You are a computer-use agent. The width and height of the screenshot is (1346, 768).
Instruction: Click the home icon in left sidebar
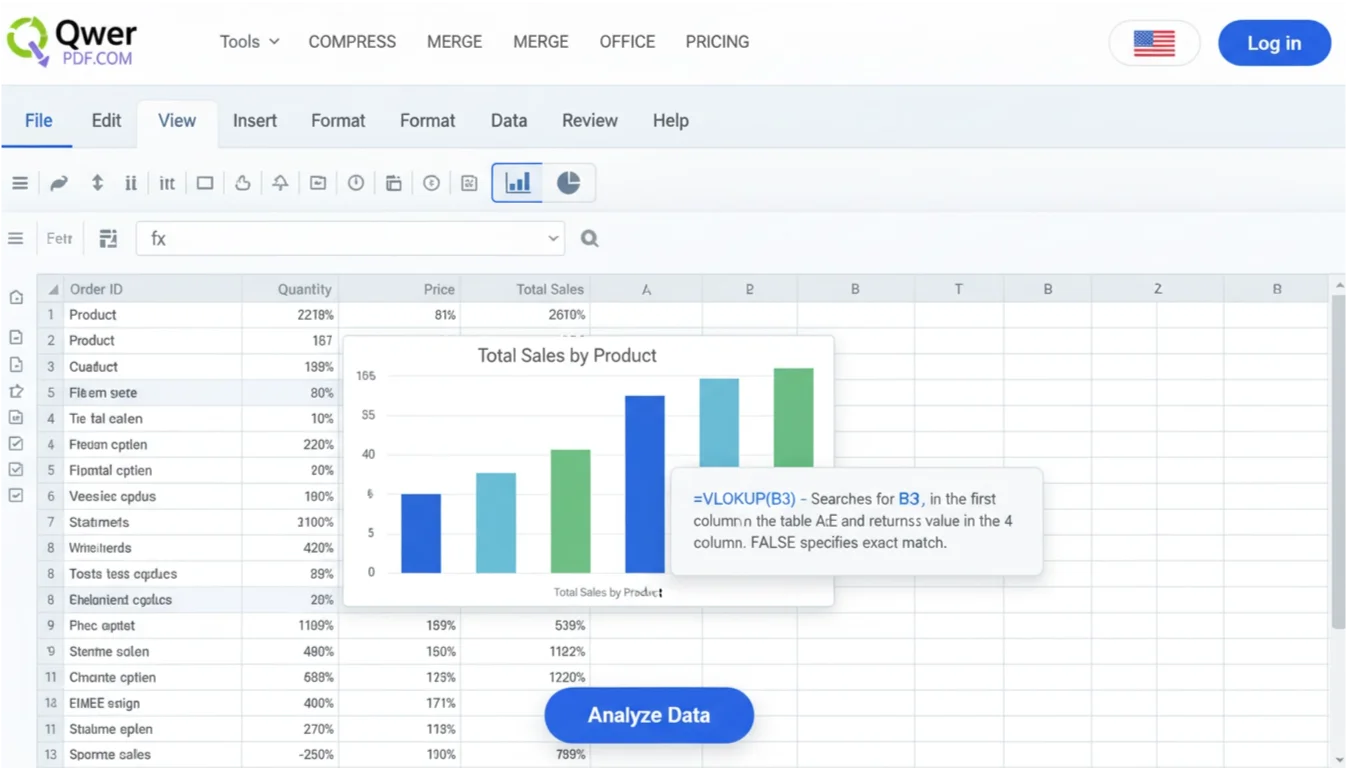click(x=16, y=297)
